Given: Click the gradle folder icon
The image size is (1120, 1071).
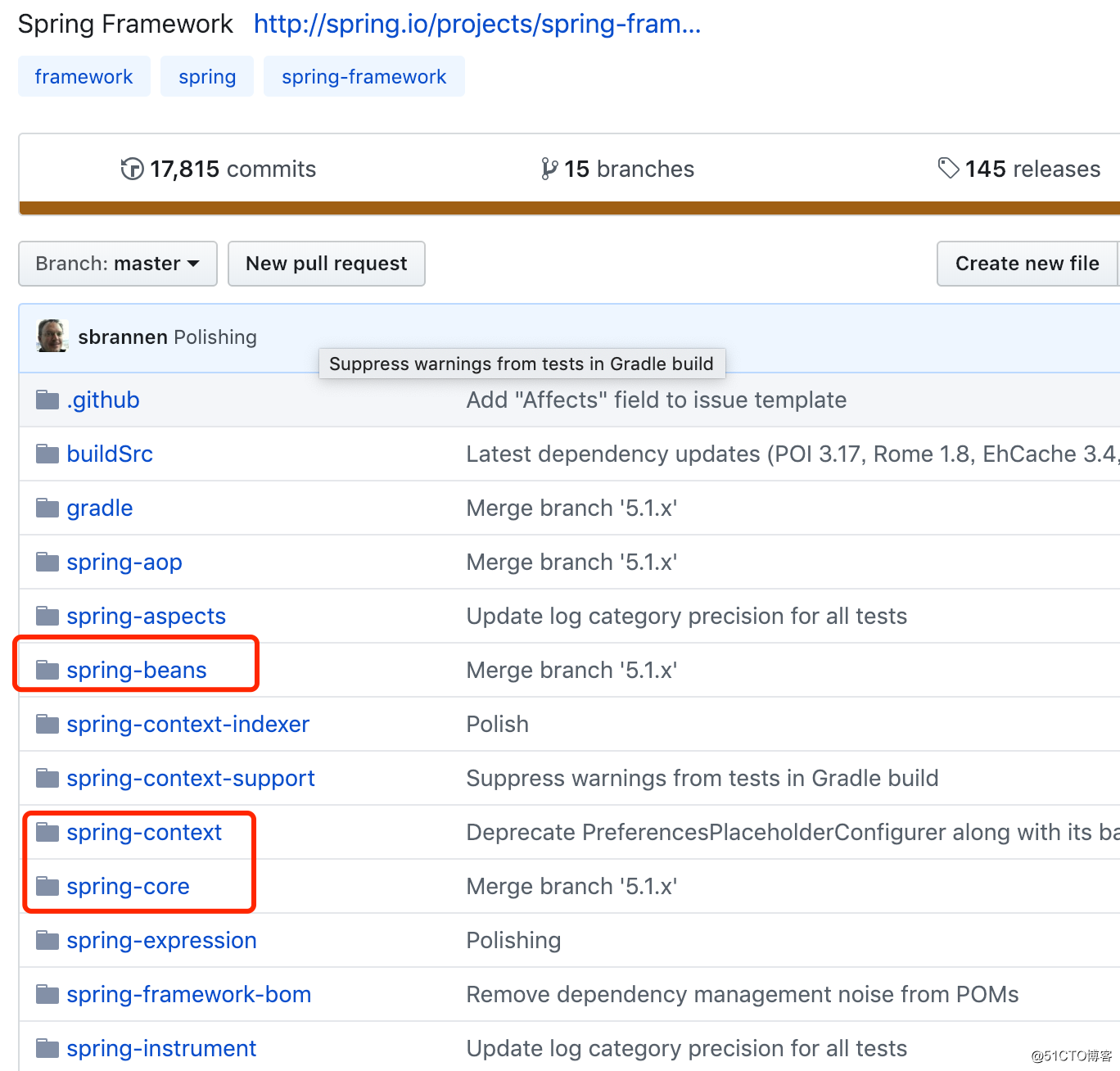Looking at the screenshot, I should [47, 508].
